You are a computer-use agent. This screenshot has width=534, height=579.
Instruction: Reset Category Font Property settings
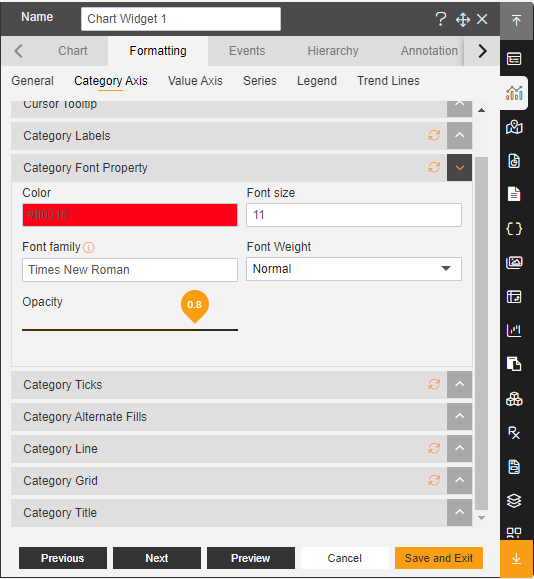tap(434, 167)
